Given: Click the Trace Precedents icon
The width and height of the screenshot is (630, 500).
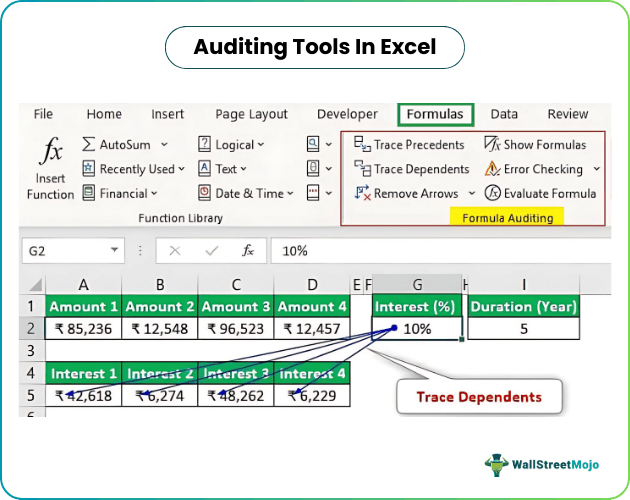Looking at the screenshot, I should tap(362, 144).
